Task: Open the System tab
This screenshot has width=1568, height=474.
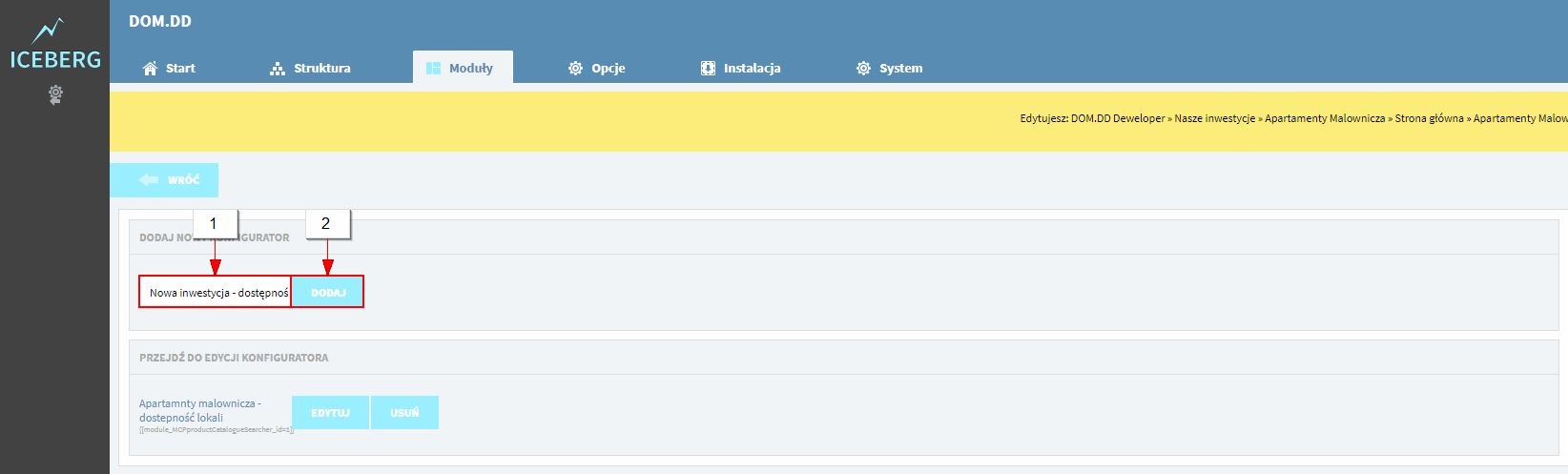Action: tap(889, 68)
